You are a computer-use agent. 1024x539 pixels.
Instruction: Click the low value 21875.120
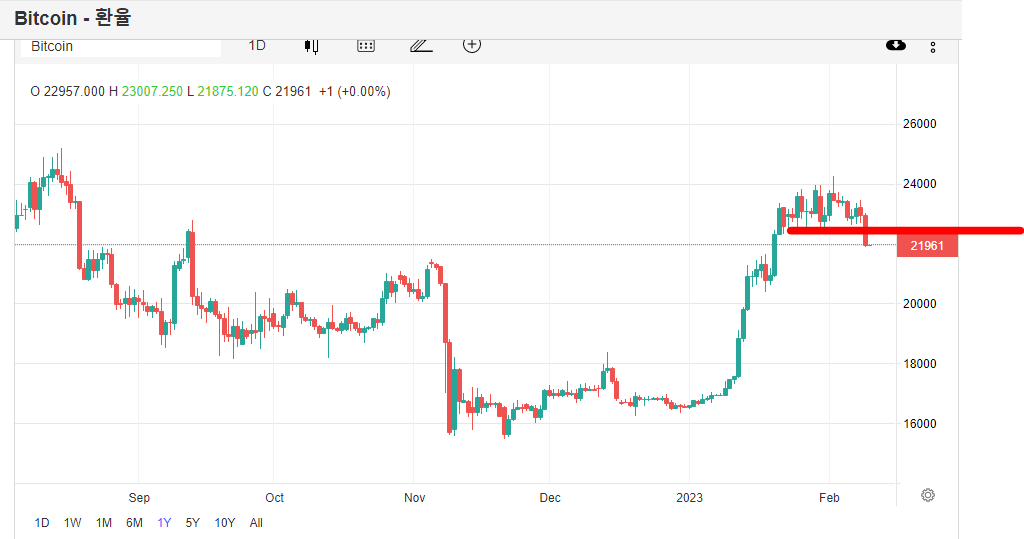point(228,91)
